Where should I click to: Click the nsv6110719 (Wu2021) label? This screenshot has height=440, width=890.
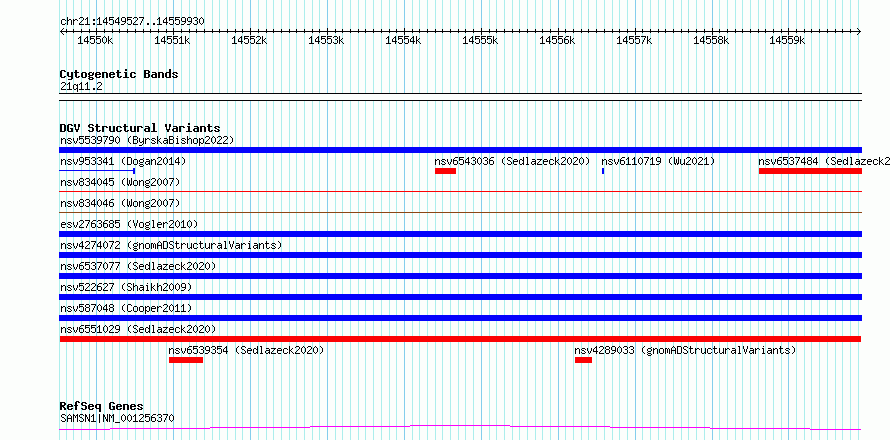pyautogui.click(x=658, y=161)
